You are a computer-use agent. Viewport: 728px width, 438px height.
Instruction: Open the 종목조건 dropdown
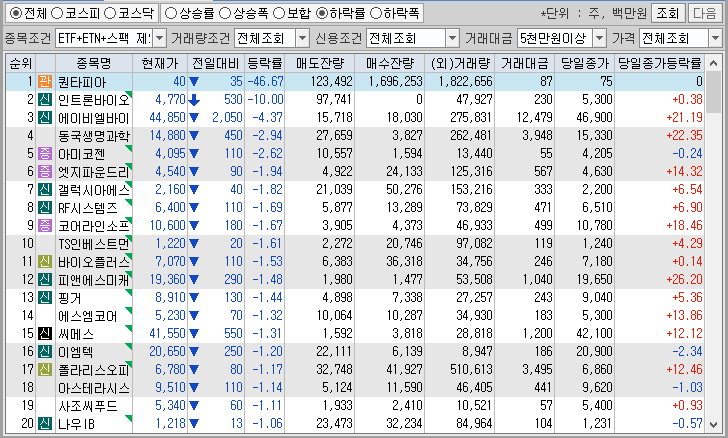click(159, 38)
